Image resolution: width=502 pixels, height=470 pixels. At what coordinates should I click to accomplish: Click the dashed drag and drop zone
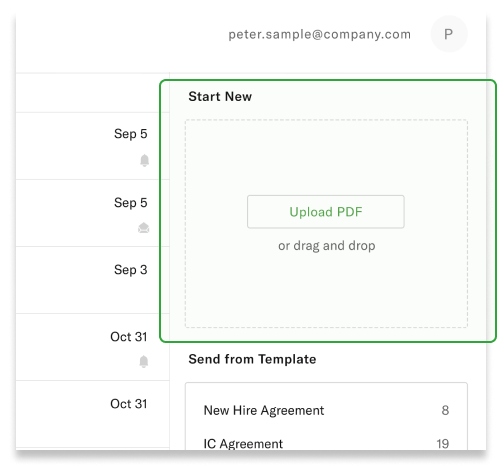[326, 223]
